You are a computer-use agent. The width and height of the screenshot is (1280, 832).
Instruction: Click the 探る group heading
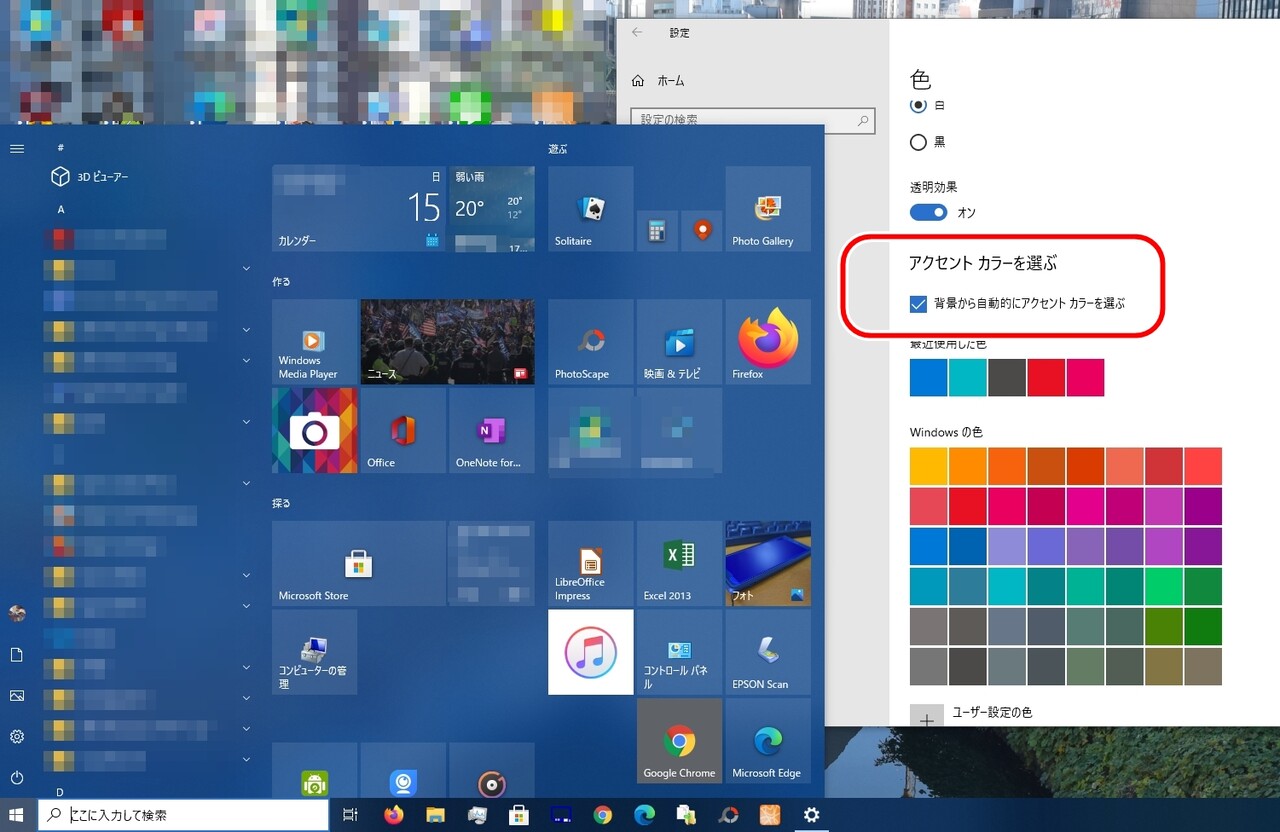pyautogui.click(x=281, y=504)
